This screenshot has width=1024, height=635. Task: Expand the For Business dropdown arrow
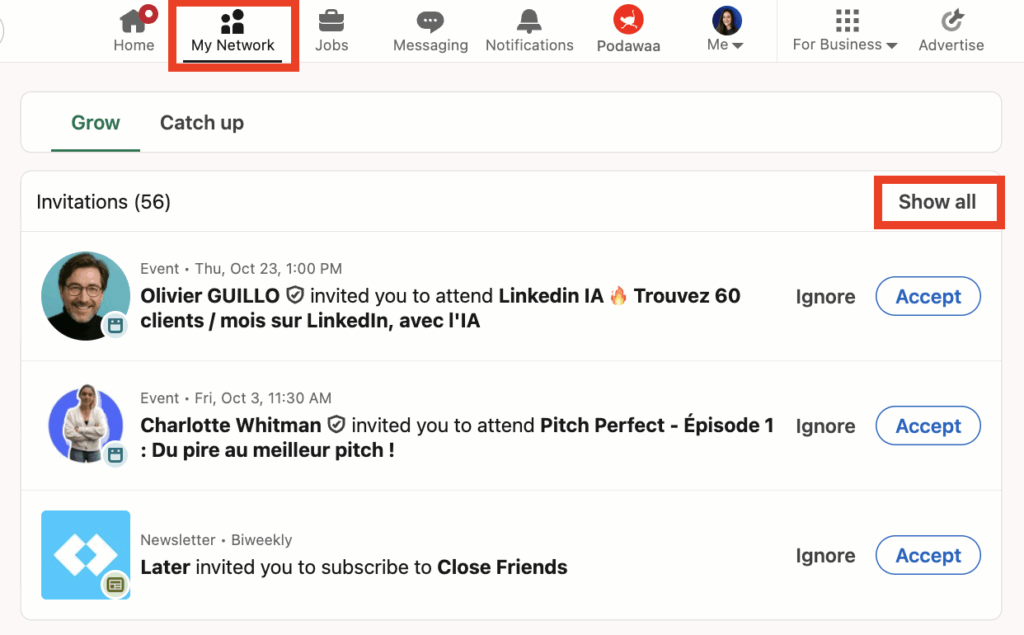tap(892, 46)
